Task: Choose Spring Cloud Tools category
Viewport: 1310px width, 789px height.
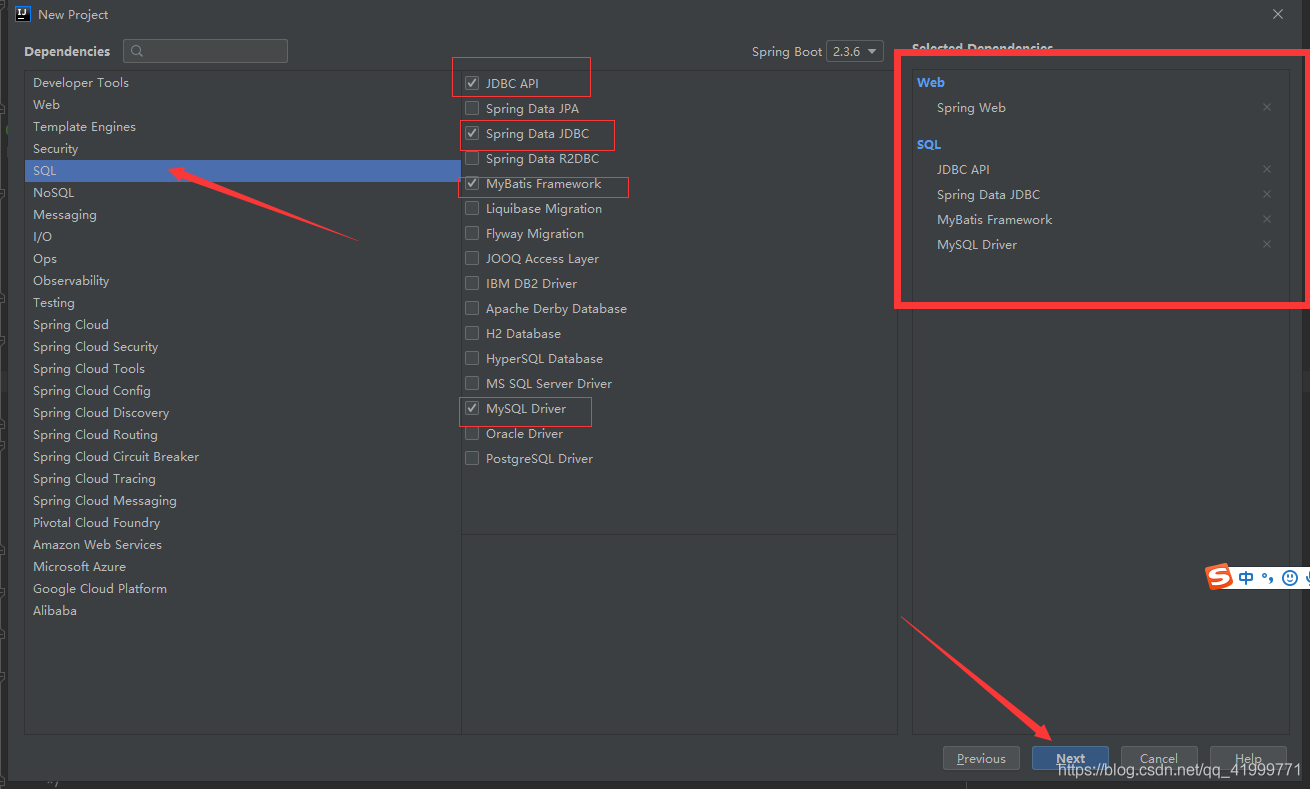Action: pos(242,368)
